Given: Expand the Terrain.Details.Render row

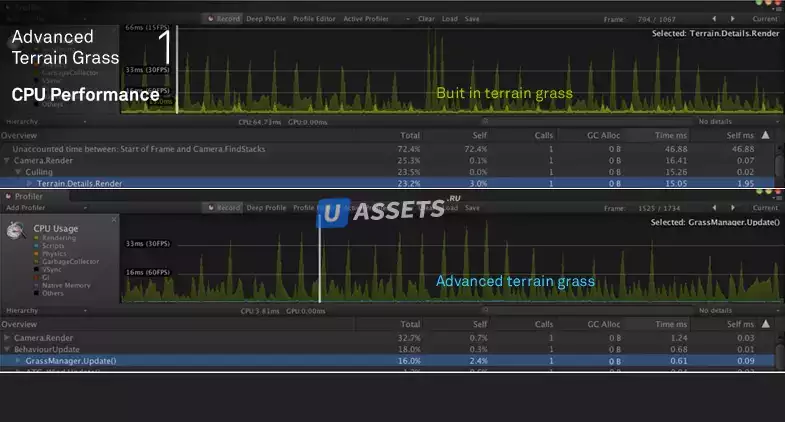Looking at the screenshot, I should [30, 183].
